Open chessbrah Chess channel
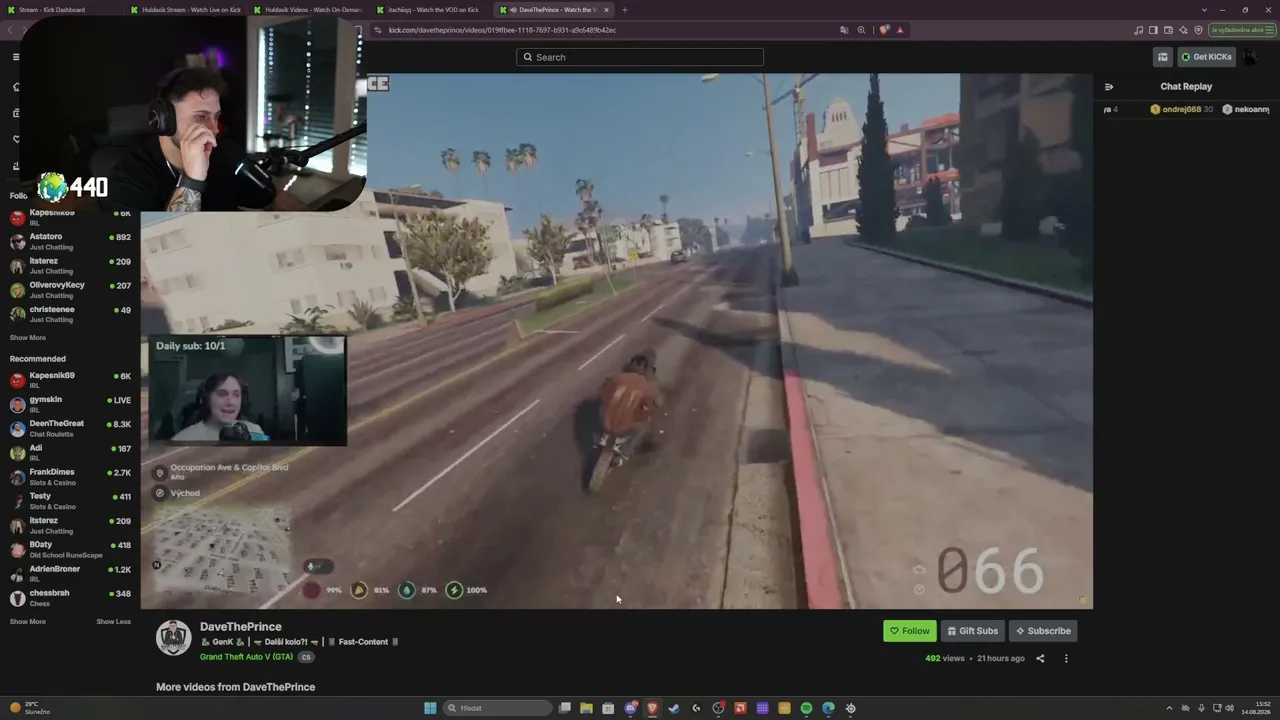The height and width of the screenshot is (720, 1280). (70, 598)
